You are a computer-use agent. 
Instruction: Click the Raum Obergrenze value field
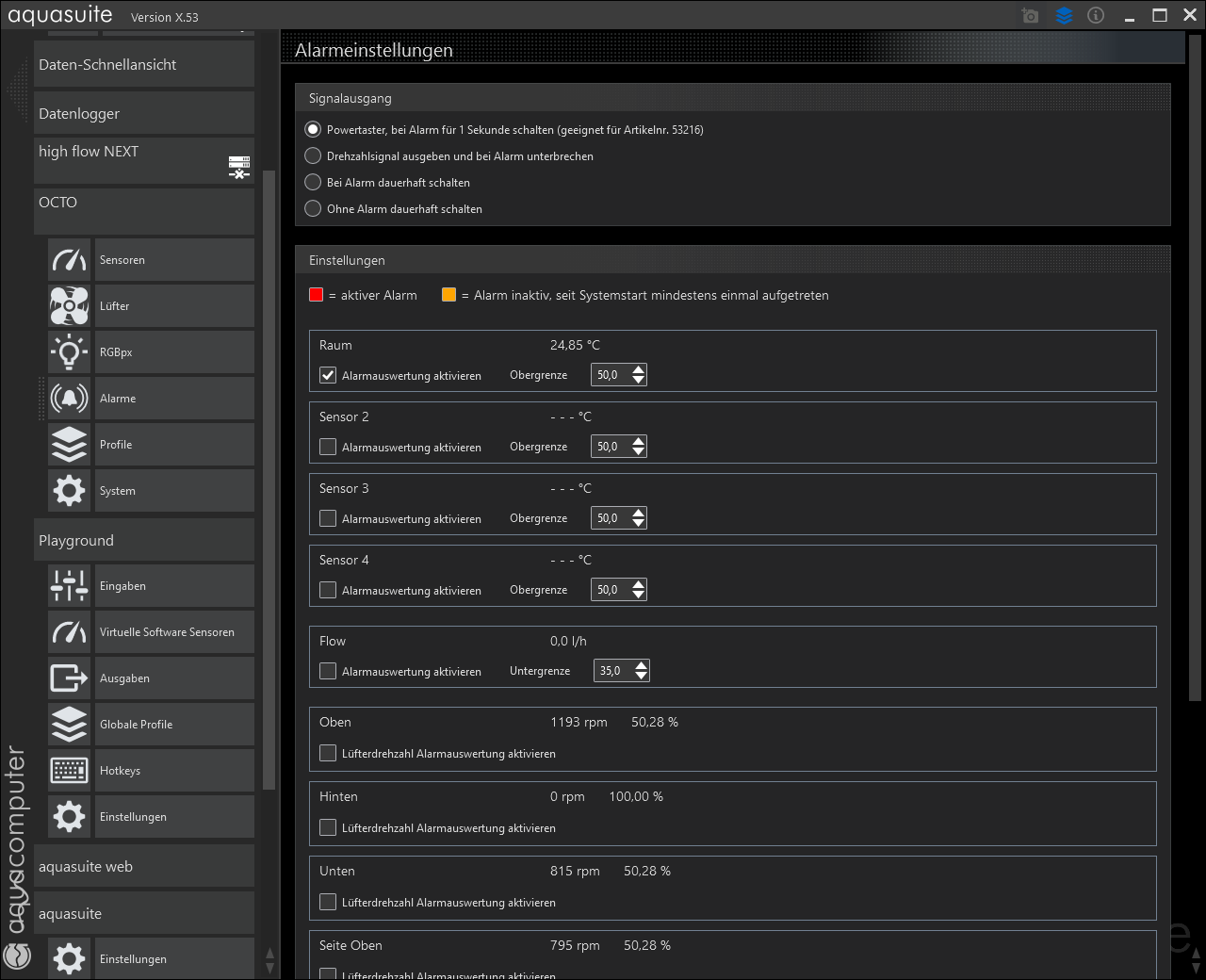pos(611,375)
